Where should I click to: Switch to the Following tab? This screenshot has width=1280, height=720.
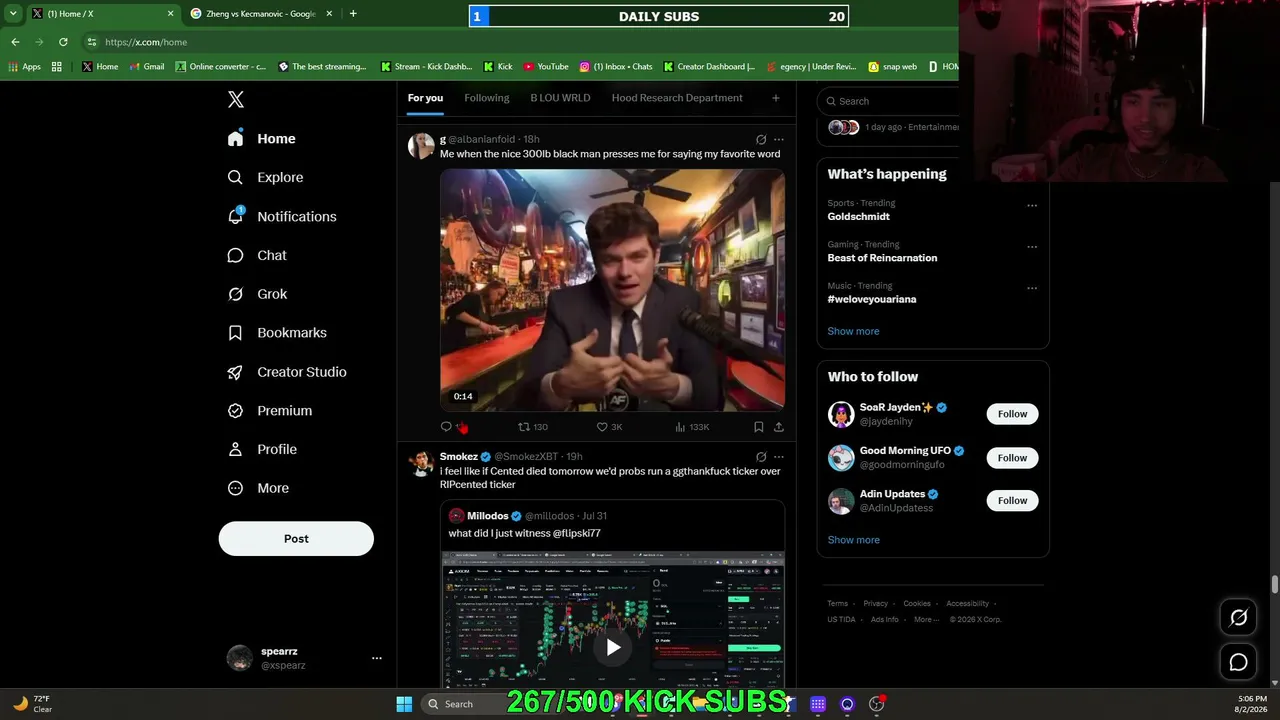pos(487,98)
